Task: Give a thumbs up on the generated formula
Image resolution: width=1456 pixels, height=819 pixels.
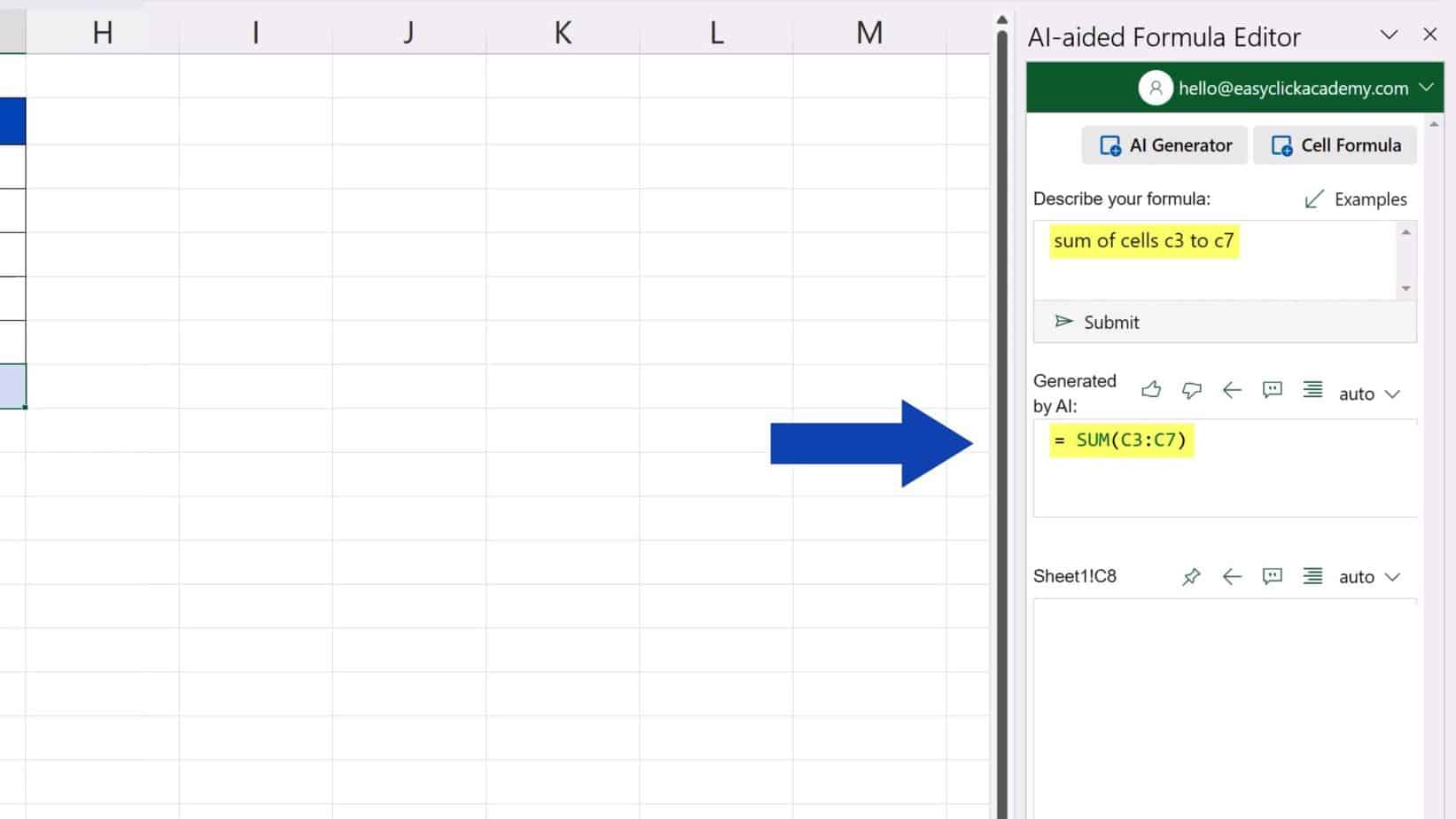Action: coord(1151,390)
